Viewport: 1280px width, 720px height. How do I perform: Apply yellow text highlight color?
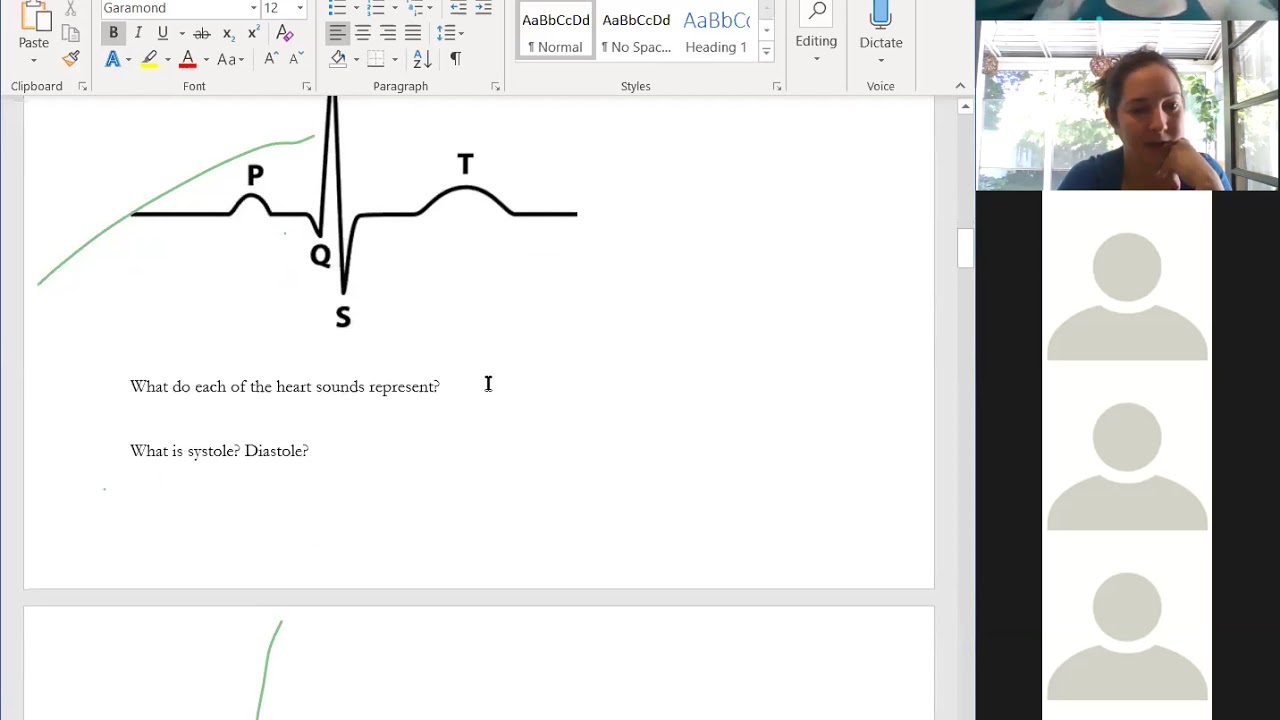(149, 59)
